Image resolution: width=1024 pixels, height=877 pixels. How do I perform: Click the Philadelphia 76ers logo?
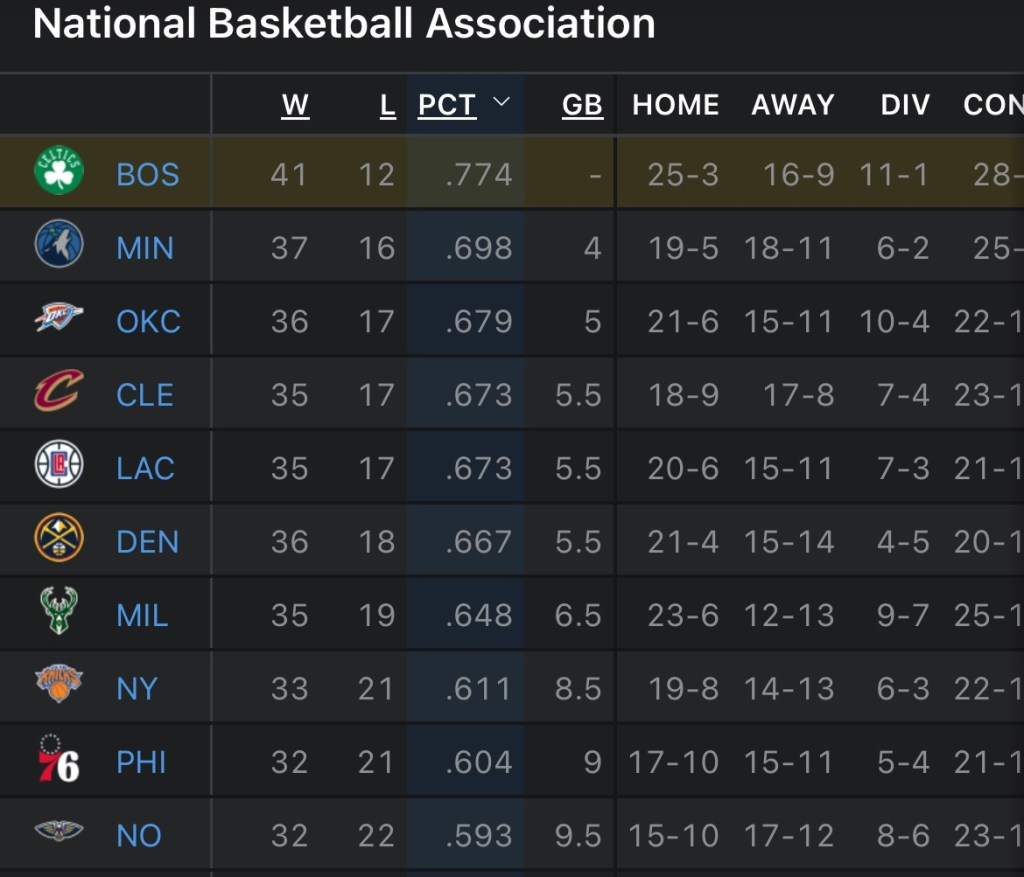[59, 760]
